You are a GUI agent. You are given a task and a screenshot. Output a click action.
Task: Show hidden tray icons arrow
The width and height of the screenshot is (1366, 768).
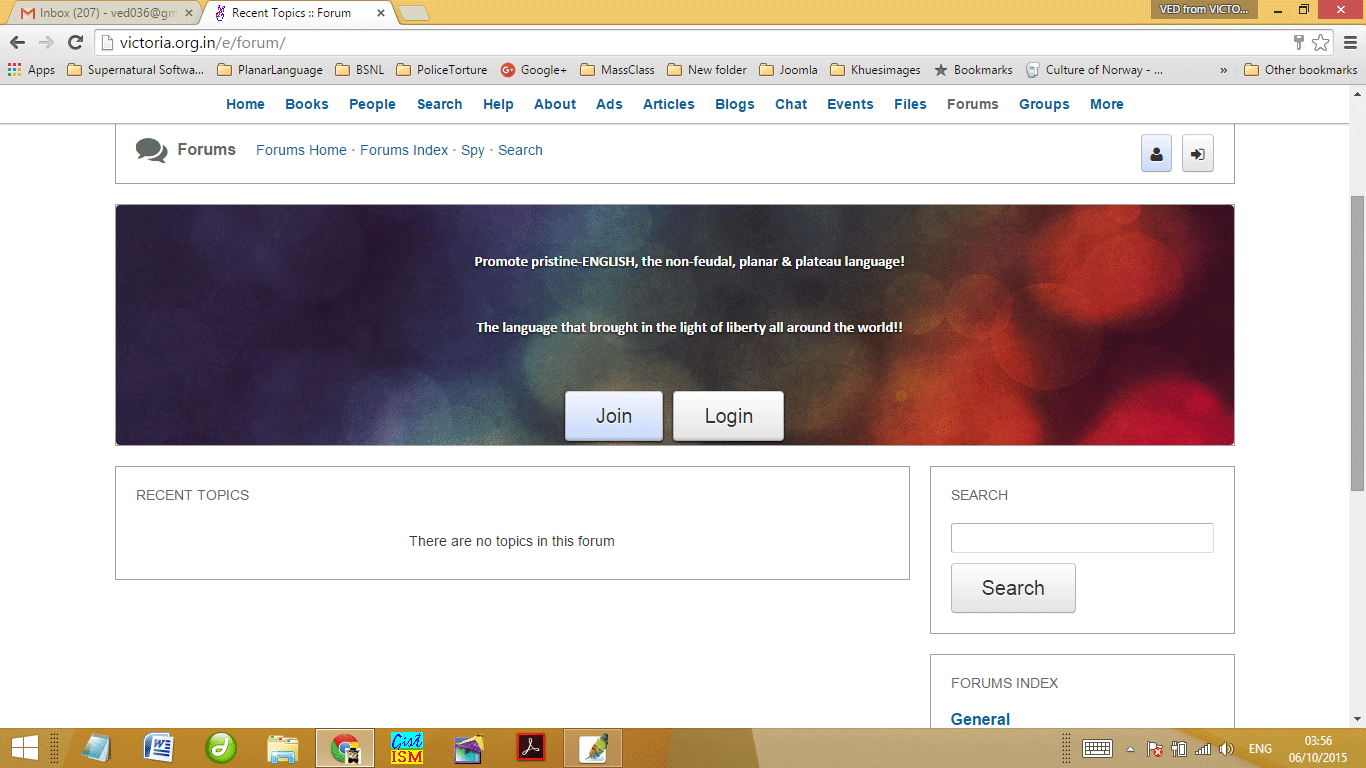tap(1130, 748)
